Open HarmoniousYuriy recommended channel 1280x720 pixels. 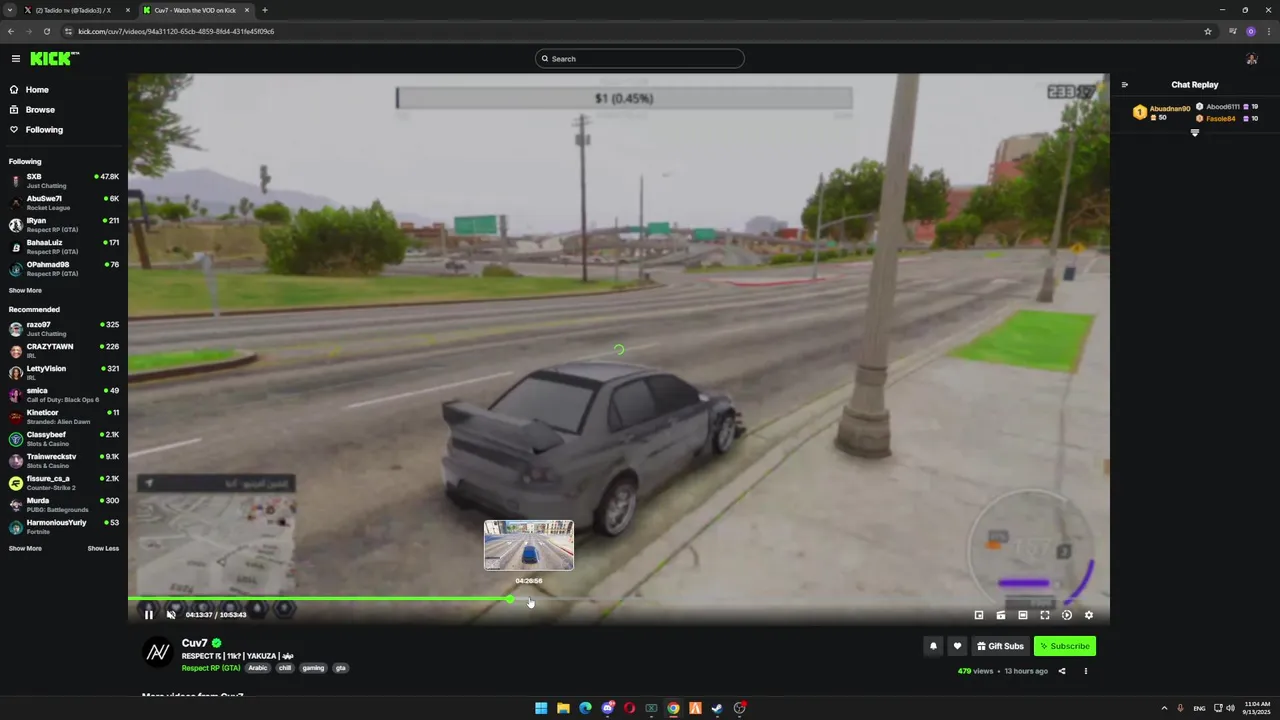coord(64,527)
